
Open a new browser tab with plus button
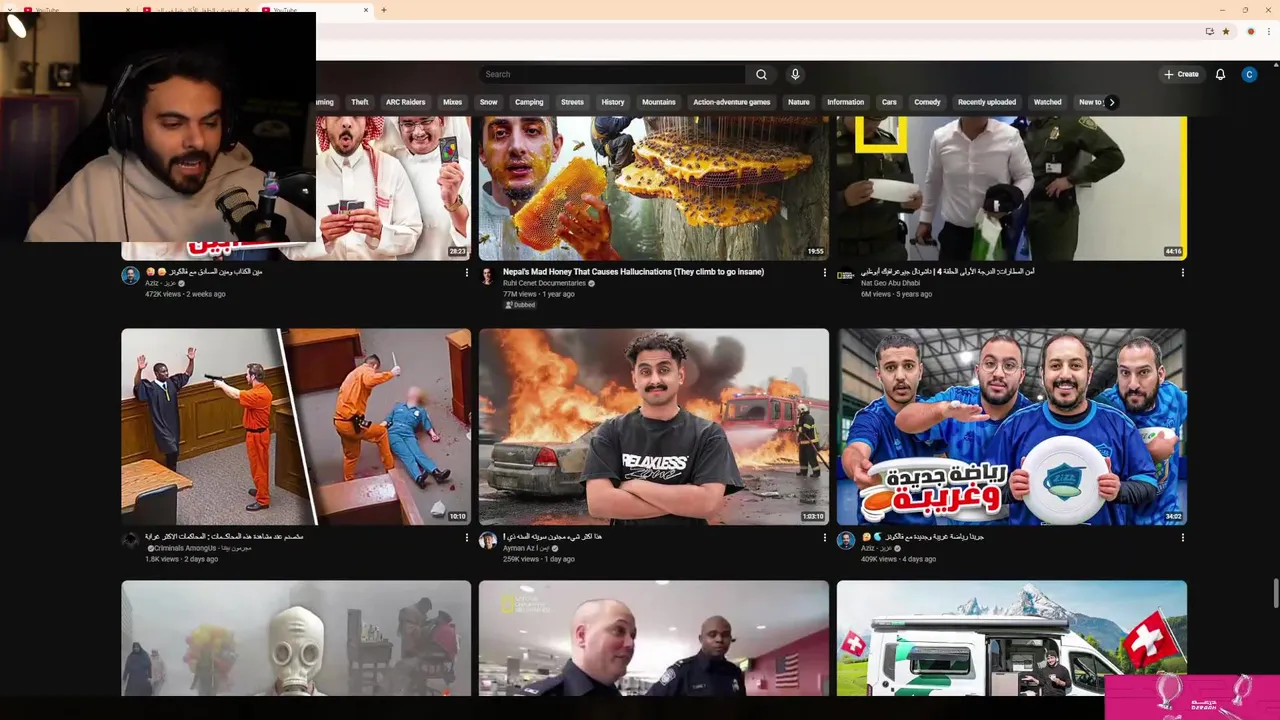coord(383,10)
